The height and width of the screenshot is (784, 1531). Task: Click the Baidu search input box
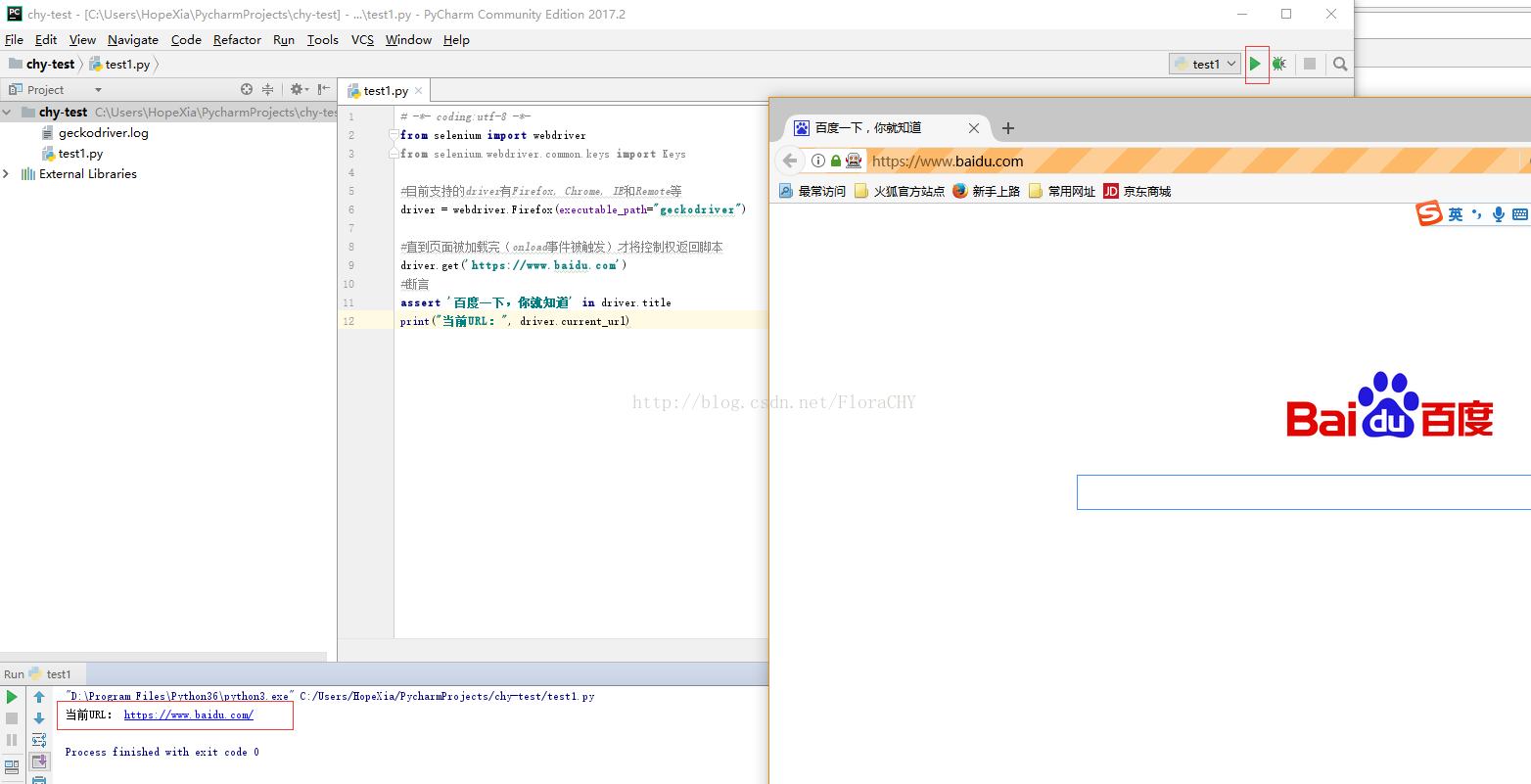pos(1304,492)
